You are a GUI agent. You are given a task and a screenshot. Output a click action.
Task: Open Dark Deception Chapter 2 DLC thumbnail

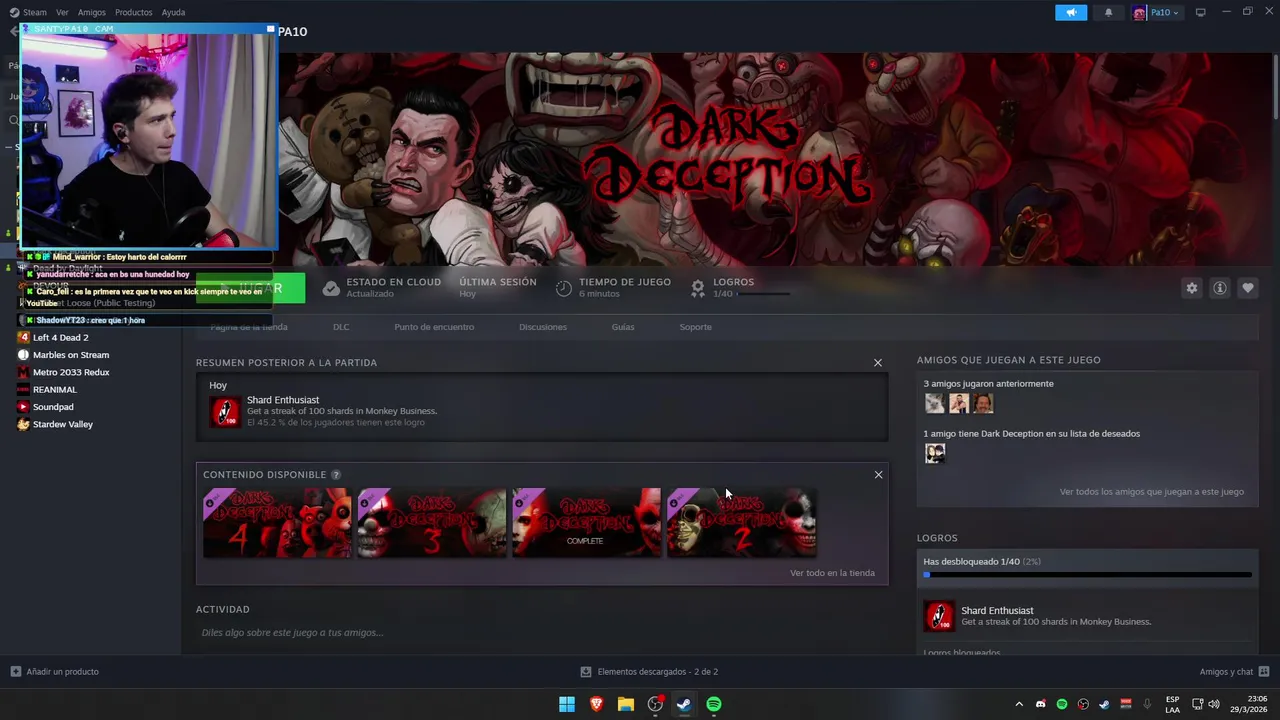(742, 523)
